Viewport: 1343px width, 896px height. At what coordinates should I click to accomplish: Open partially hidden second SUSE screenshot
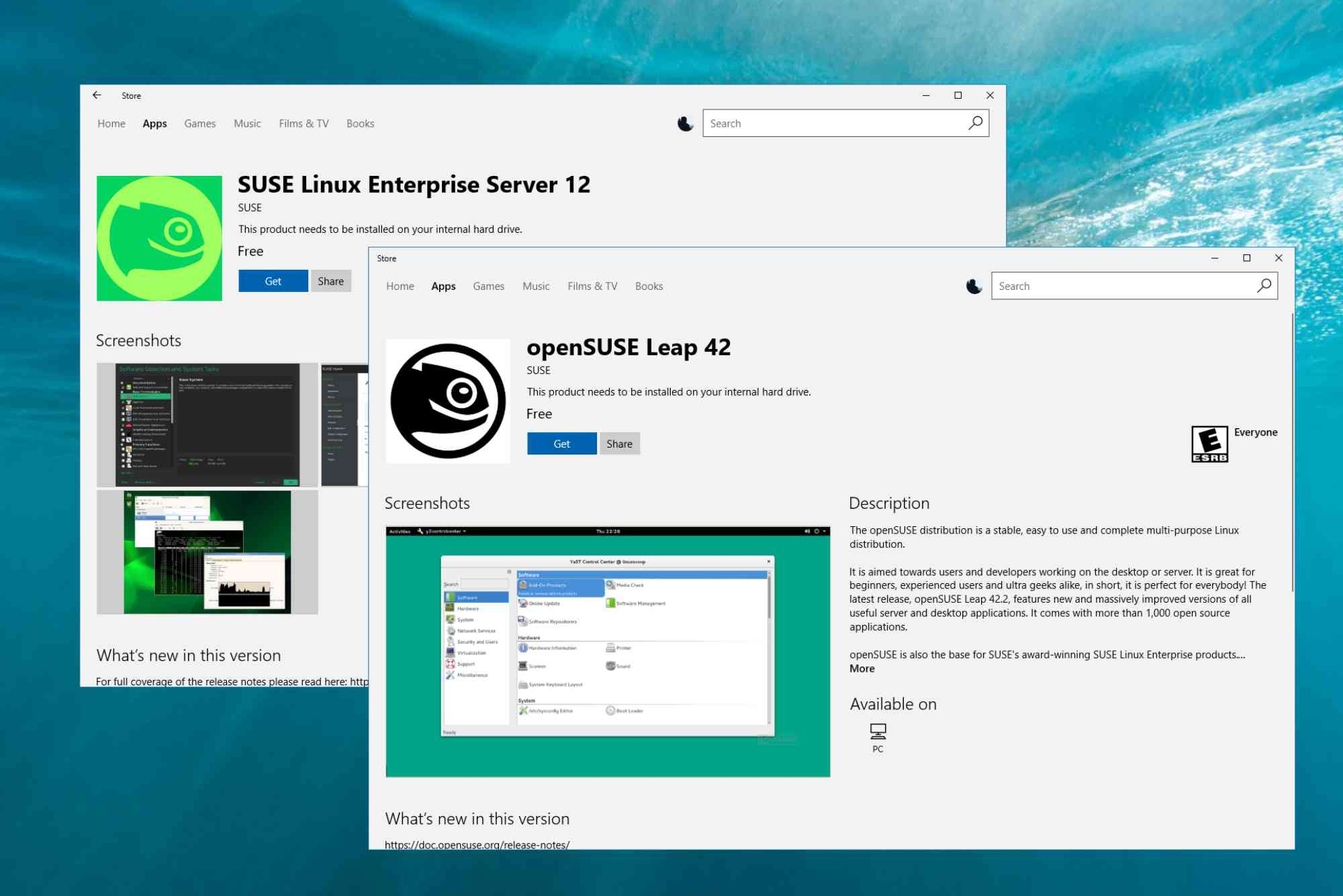(344, 425)
